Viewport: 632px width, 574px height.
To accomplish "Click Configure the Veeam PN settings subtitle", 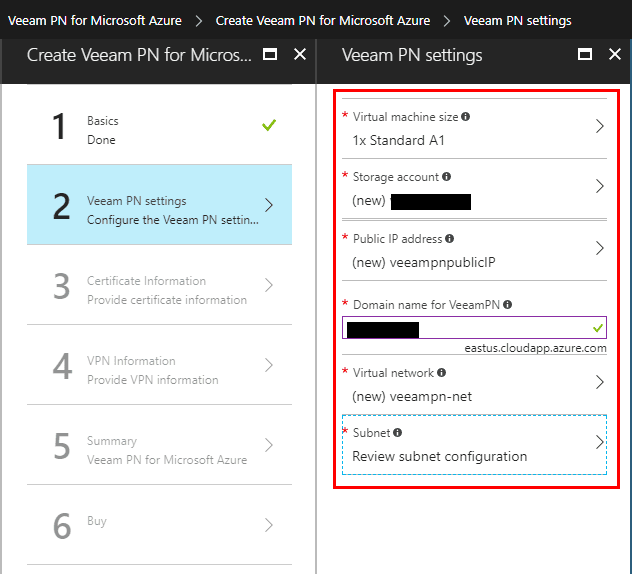I will [173, 220].
